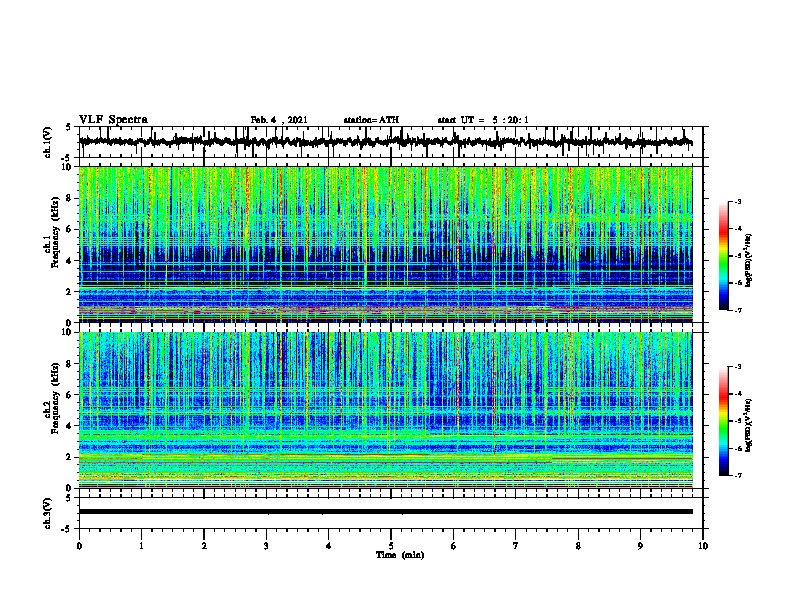Click the ch.3 flat black waveform trace

click(386, 512)
